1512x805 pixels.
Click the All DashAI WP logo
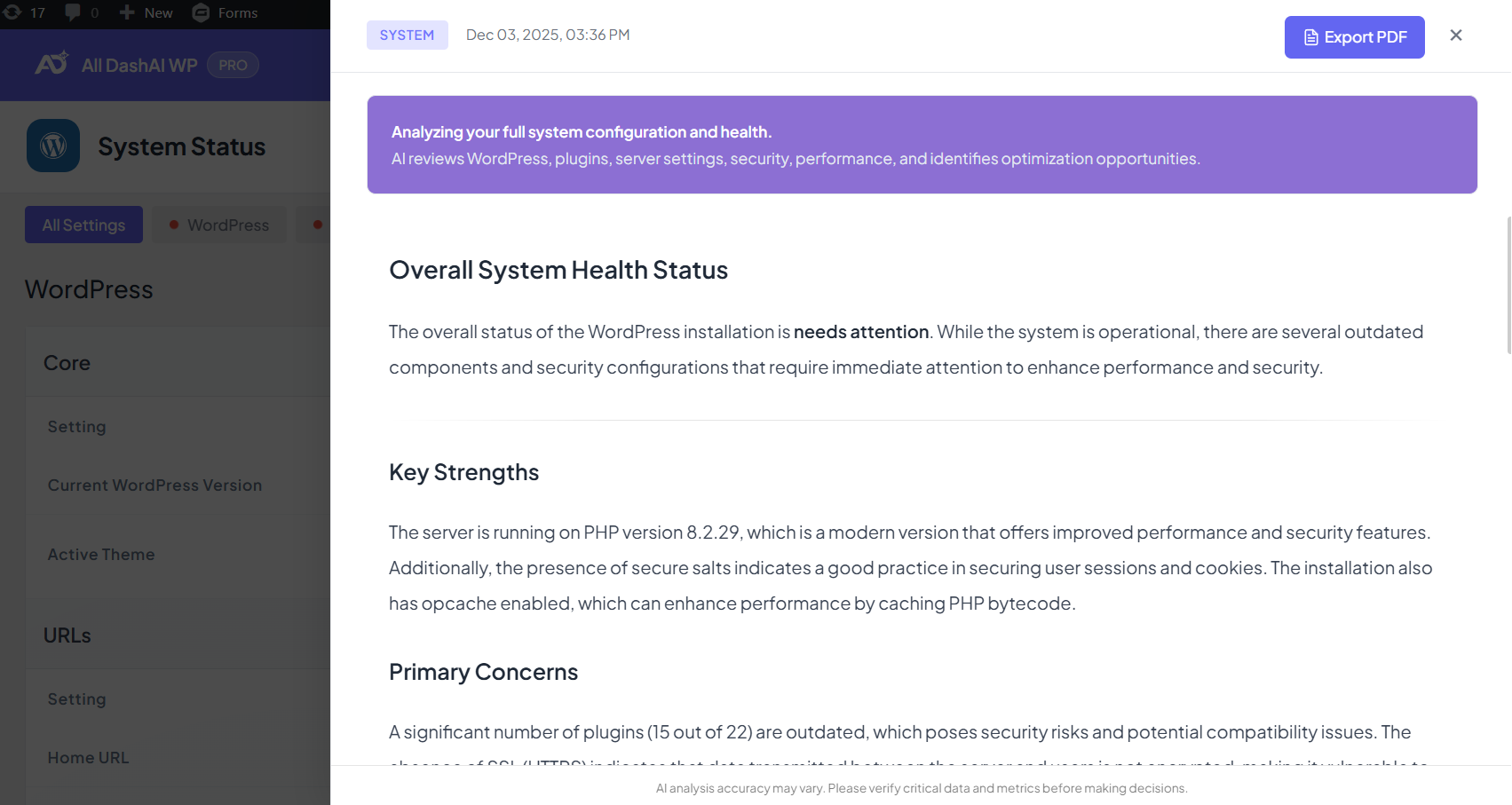[51, 64]
